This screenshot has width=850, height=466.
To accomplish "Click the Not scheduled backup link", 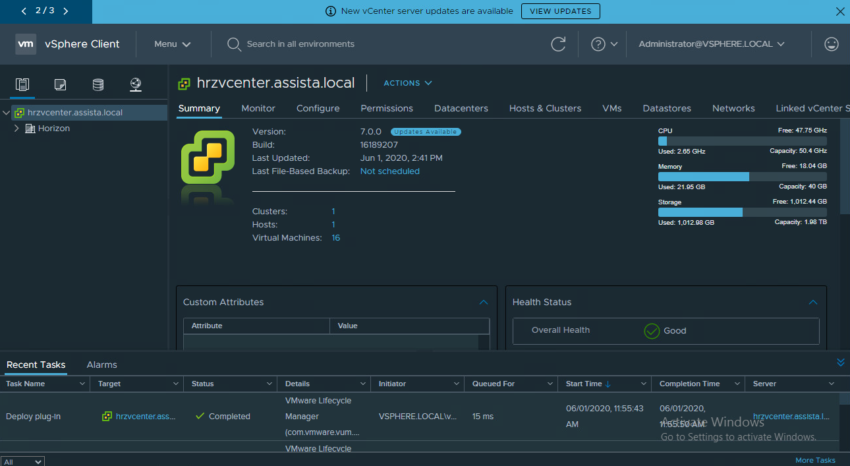I will (389, 171).
